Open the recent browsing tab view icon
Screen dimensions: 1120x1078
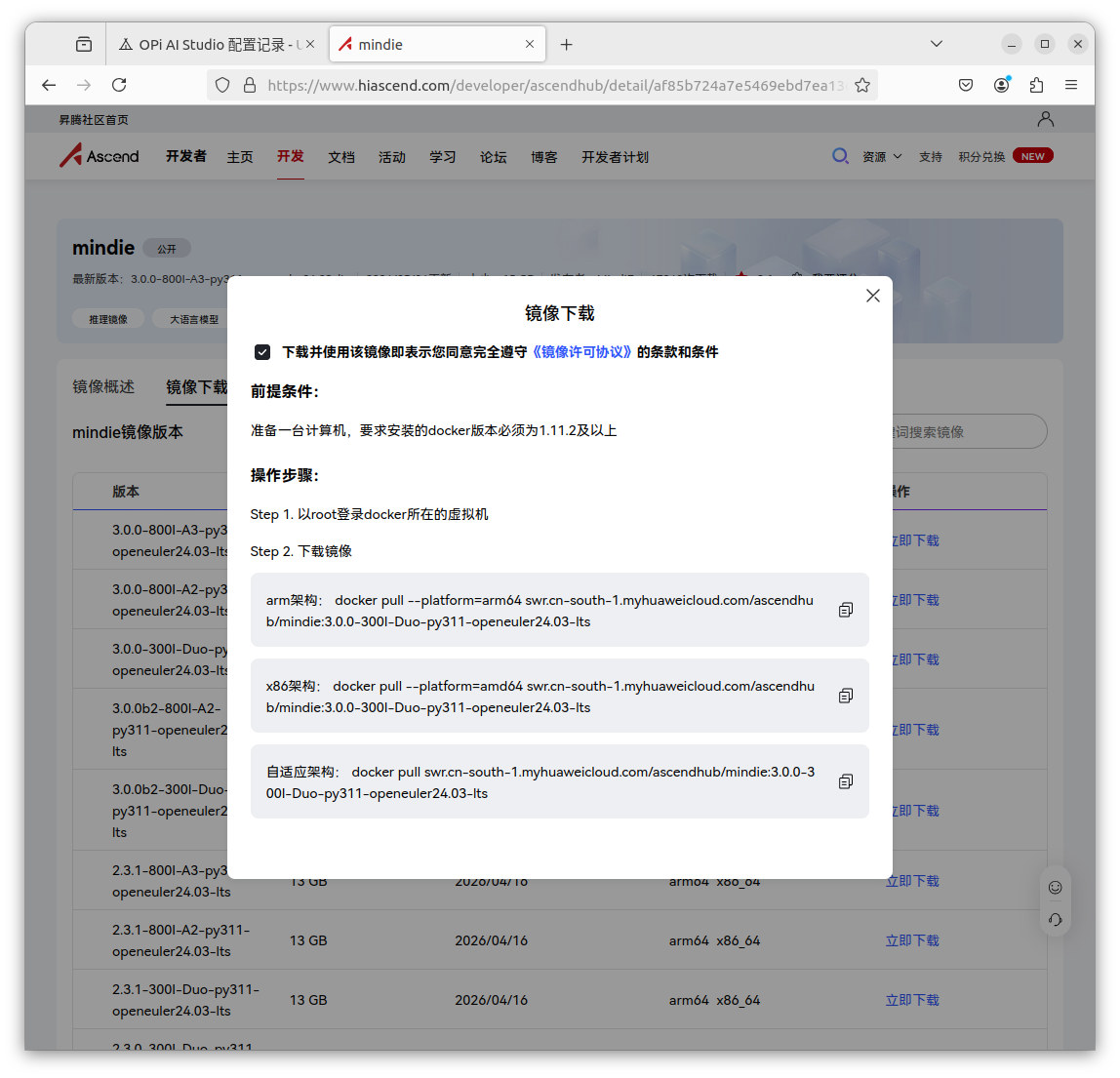coord(84,44)
